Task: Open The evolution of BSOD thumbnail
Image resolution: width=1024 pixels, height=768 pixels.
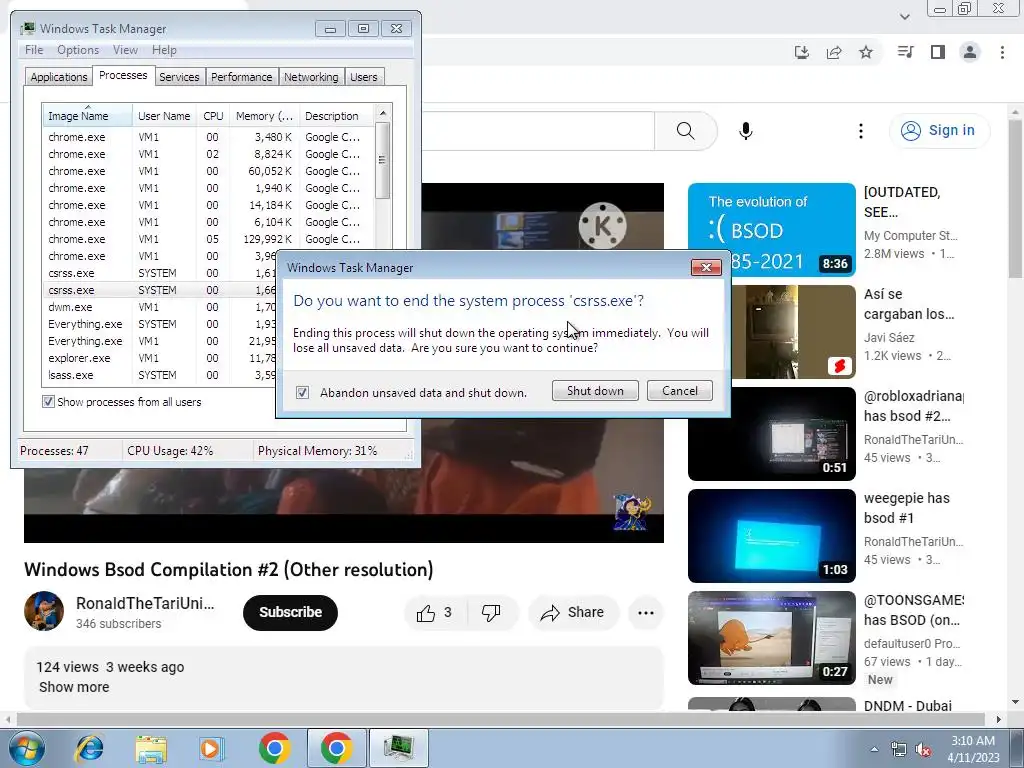Action: 771,230
